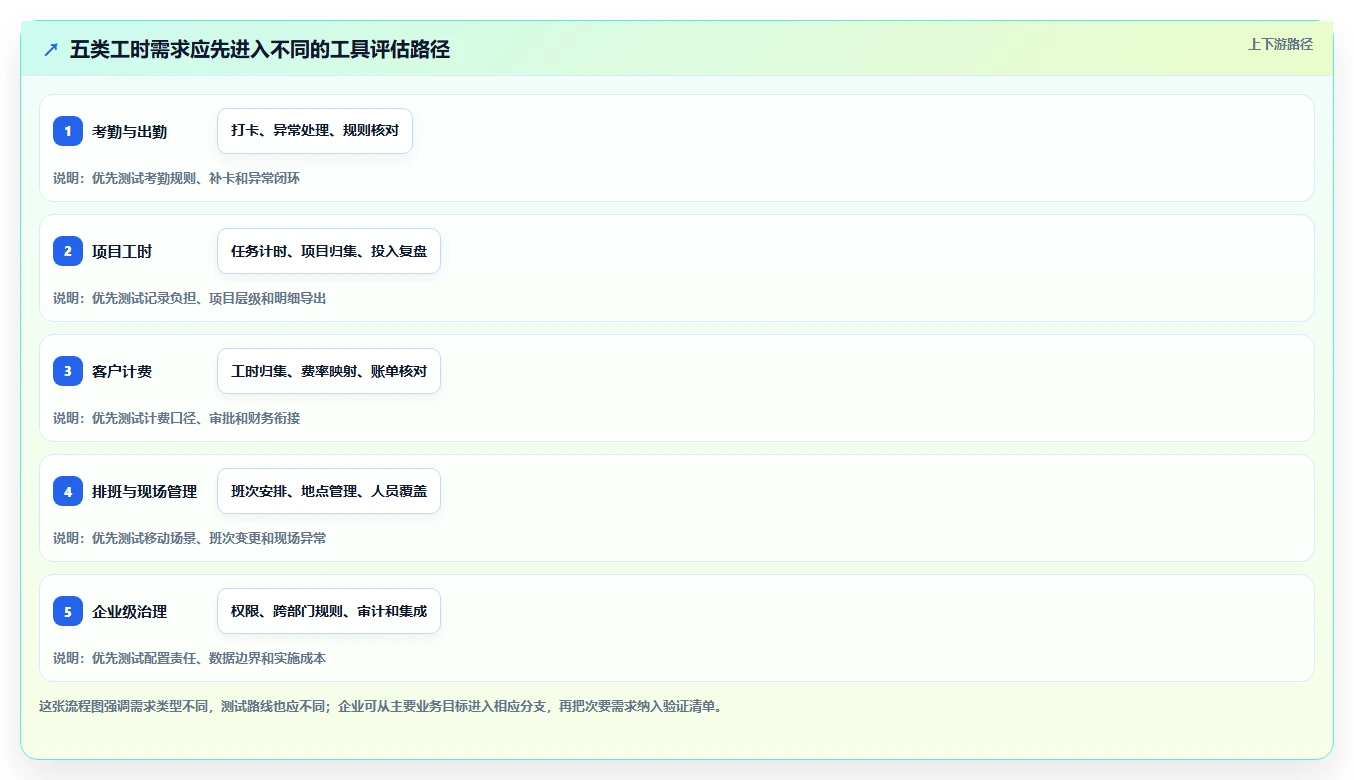Click the 上下游路径 label in header
Screen dimensions: 1354x780
(x=1280, y=44)
